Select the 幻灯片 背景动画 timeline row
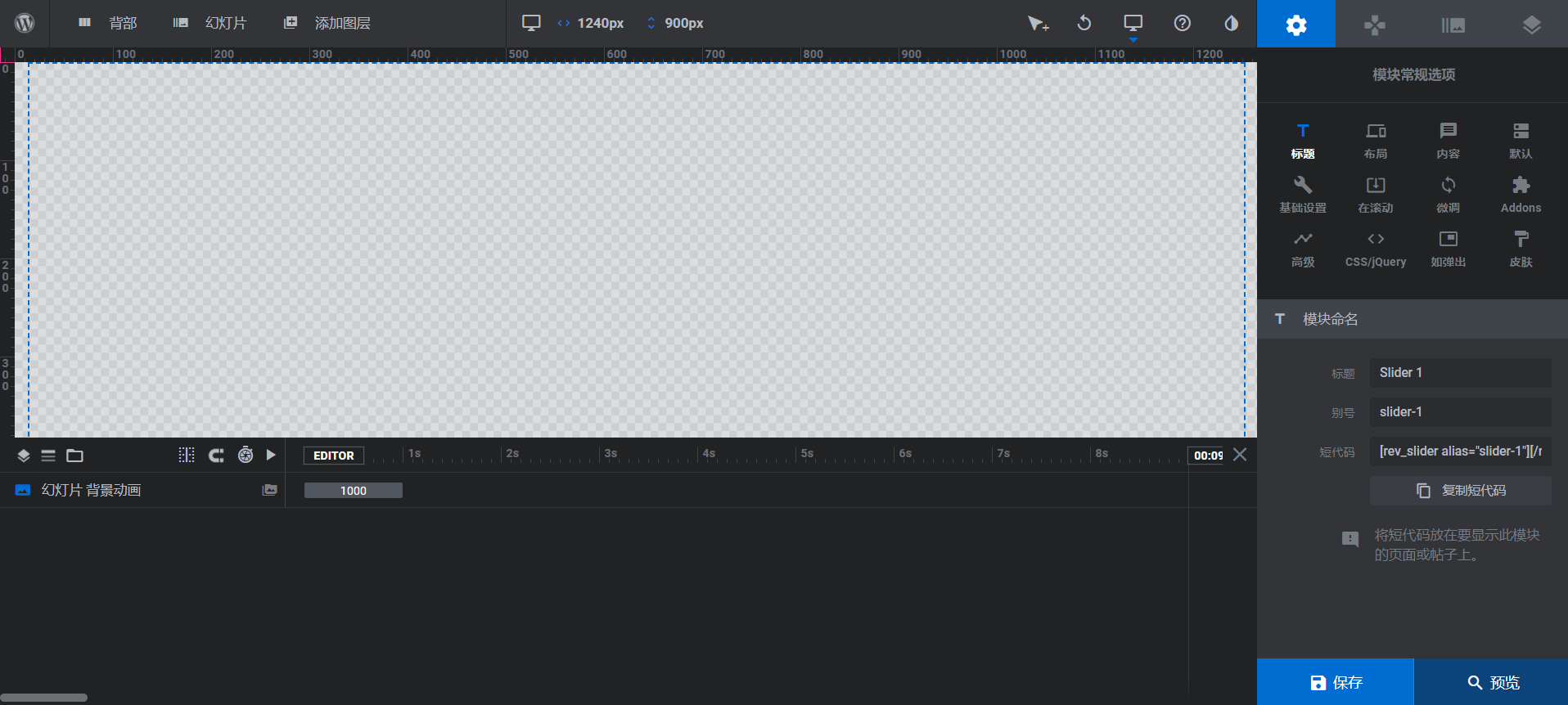The width and height of the screenshot is (1568, 705). [x=142, y=490]
